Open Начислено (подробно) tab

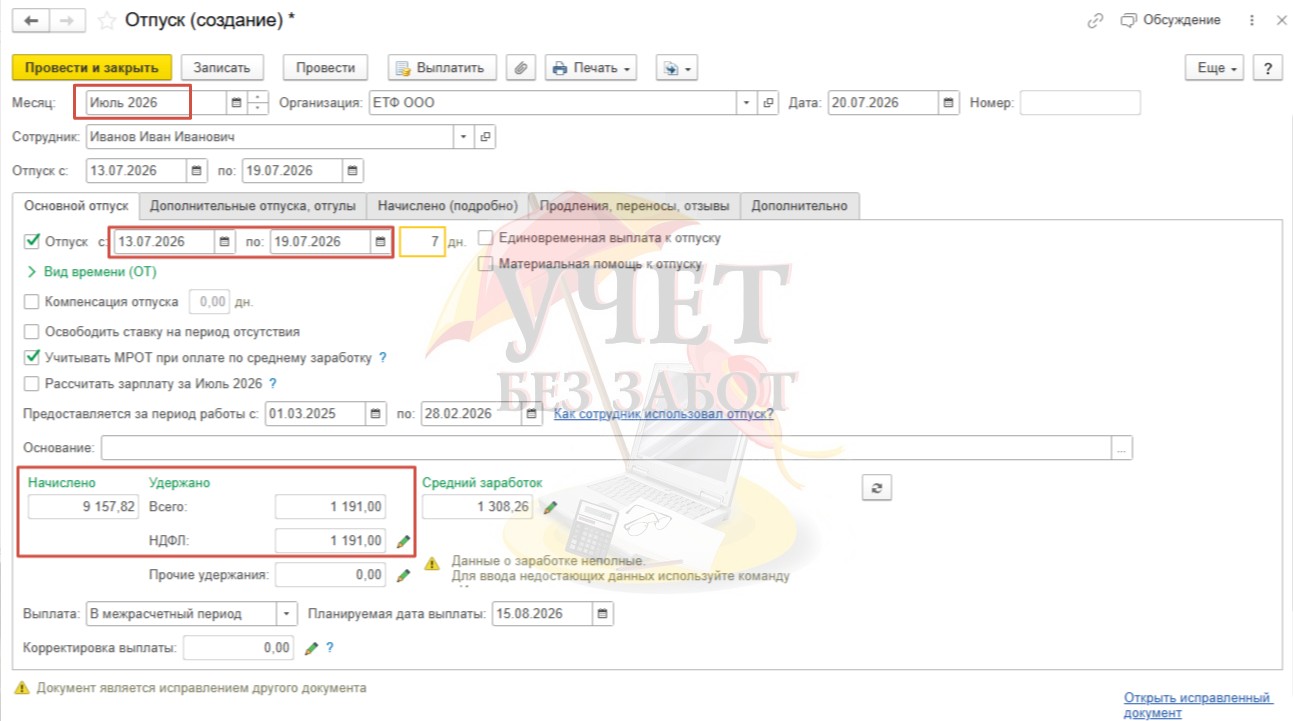(x=447, y=206)
